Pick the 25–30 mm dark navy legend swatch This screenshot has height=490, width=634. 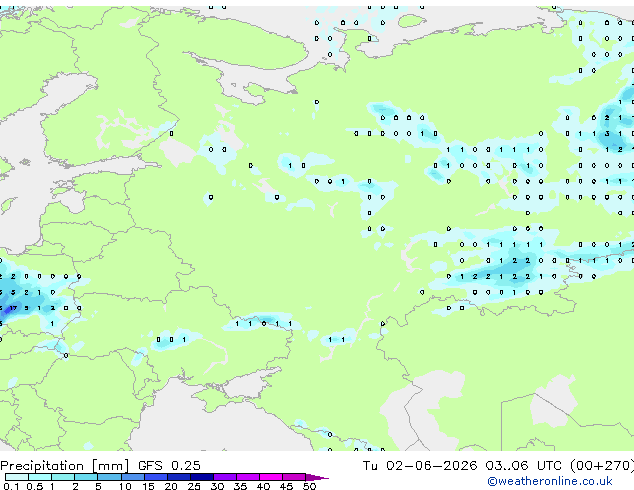pyautogui.click(x=202, y=477)
